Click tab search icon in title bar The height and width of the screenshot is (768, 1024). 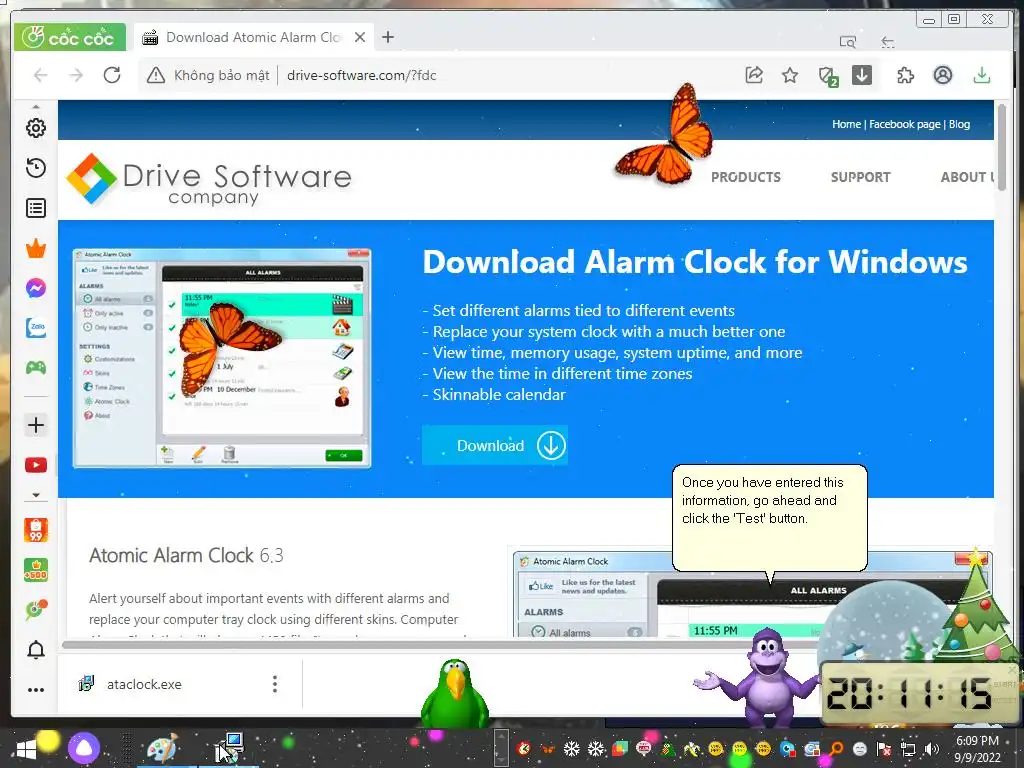tap(848, 42)
